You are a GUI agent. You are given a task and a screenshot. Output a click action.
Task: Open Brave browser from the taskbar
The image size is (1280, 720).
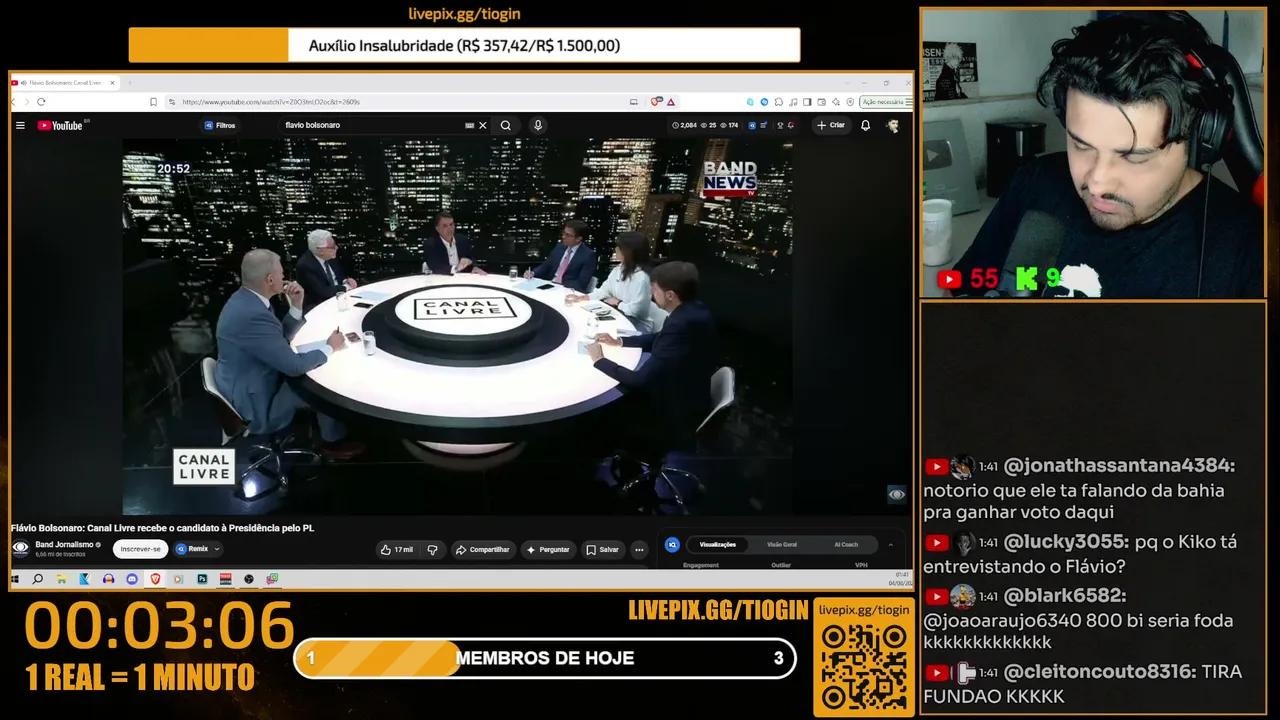155,579
